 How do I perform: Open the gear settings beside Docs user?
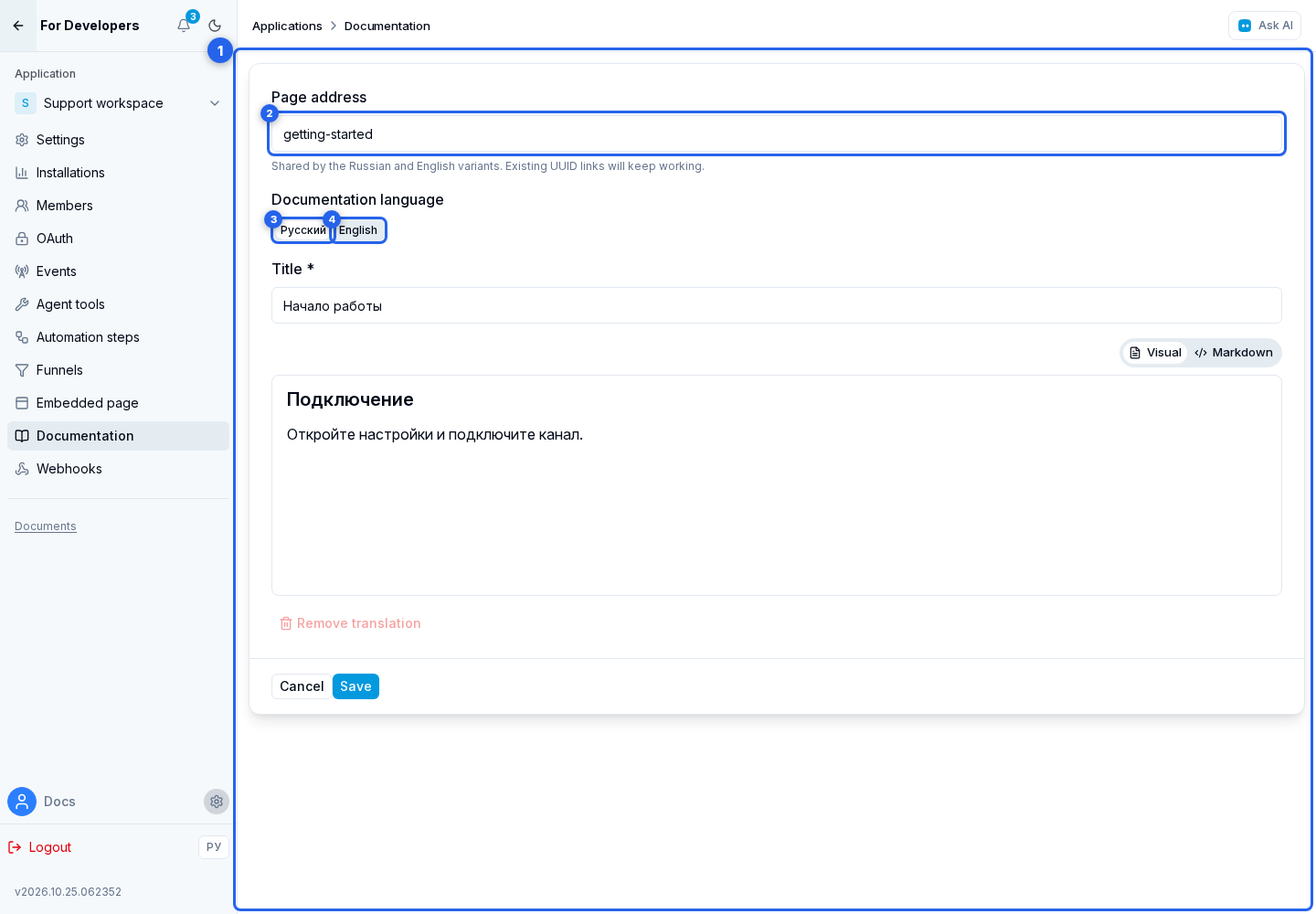point(217,802)
